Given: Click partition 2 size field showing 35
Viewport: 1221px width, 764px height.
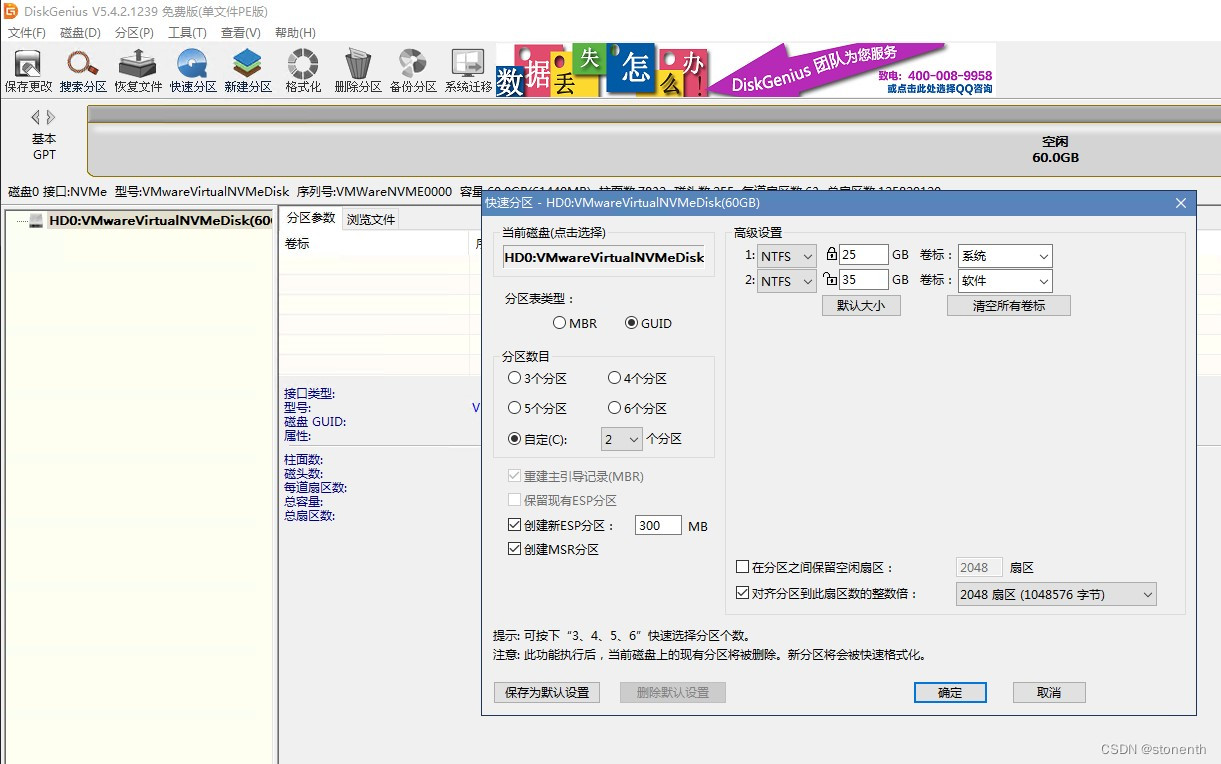Looking at the screenshot, I should [864, 281].
